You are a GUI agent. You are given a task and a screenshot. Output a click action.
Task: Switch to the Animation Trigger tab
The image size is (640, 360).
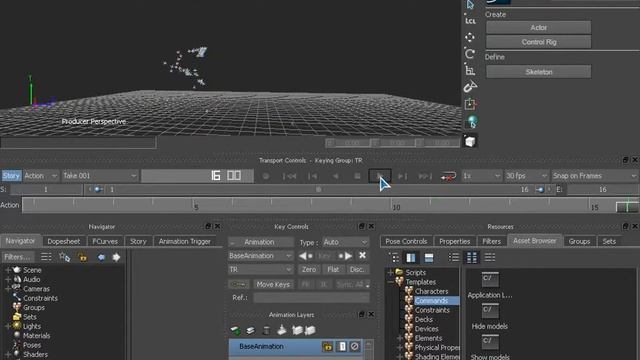point(184,241)
